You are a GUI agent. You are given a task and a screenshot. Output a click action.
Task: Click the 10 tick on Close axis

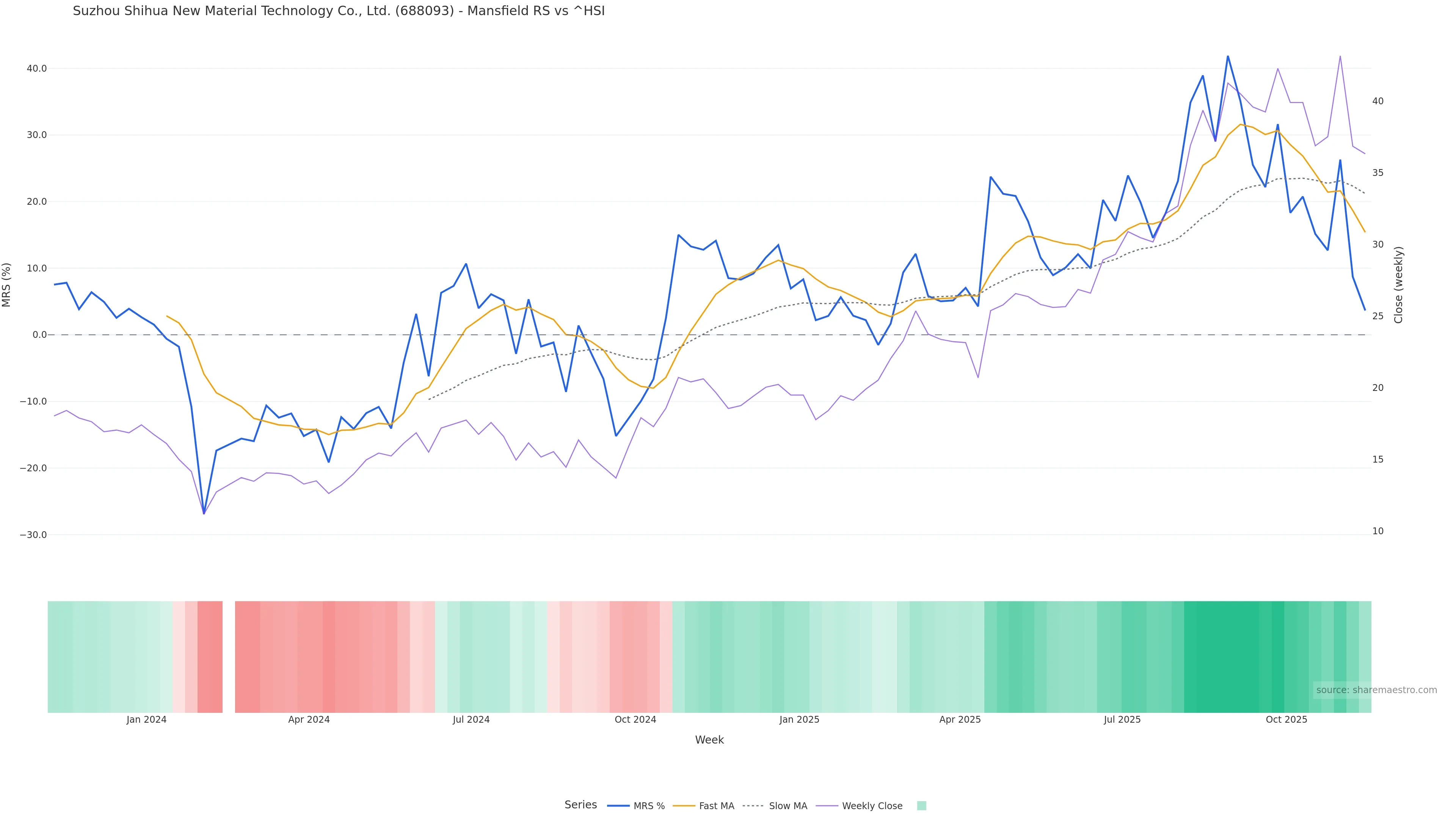tap(1378, 531)
